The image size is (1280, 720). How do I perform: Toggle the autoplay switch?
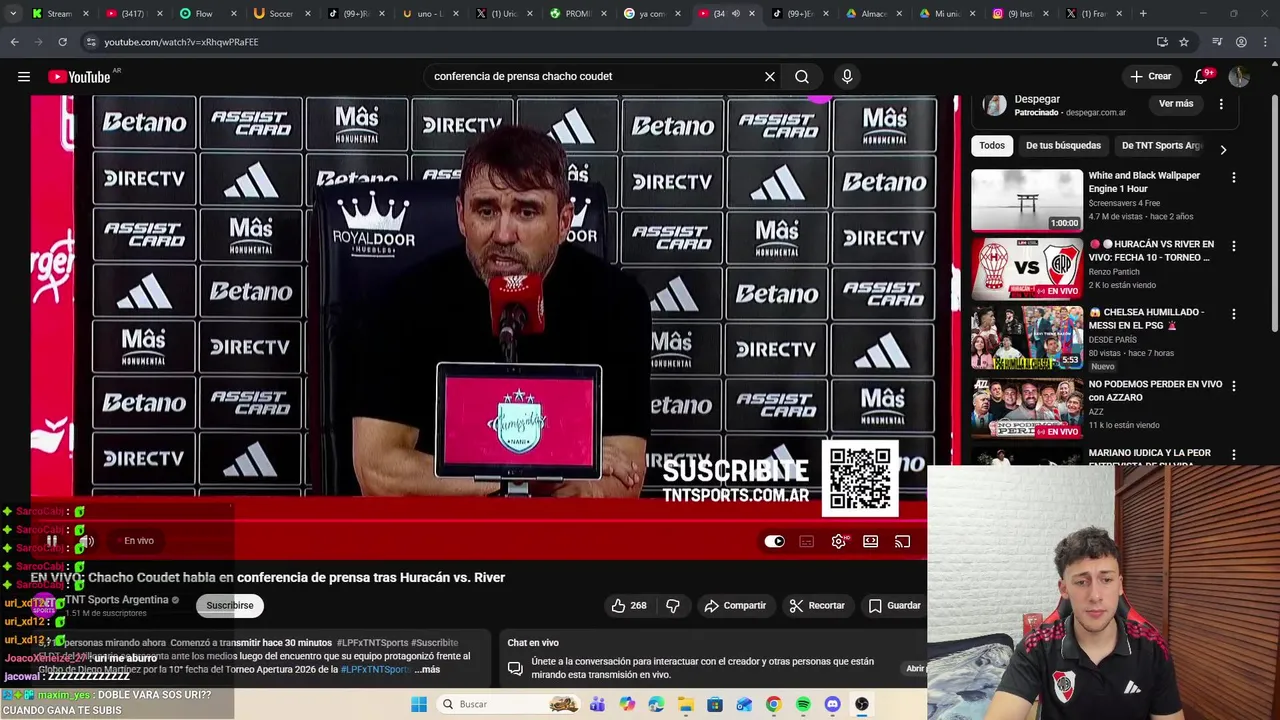[x=774, y=541]
